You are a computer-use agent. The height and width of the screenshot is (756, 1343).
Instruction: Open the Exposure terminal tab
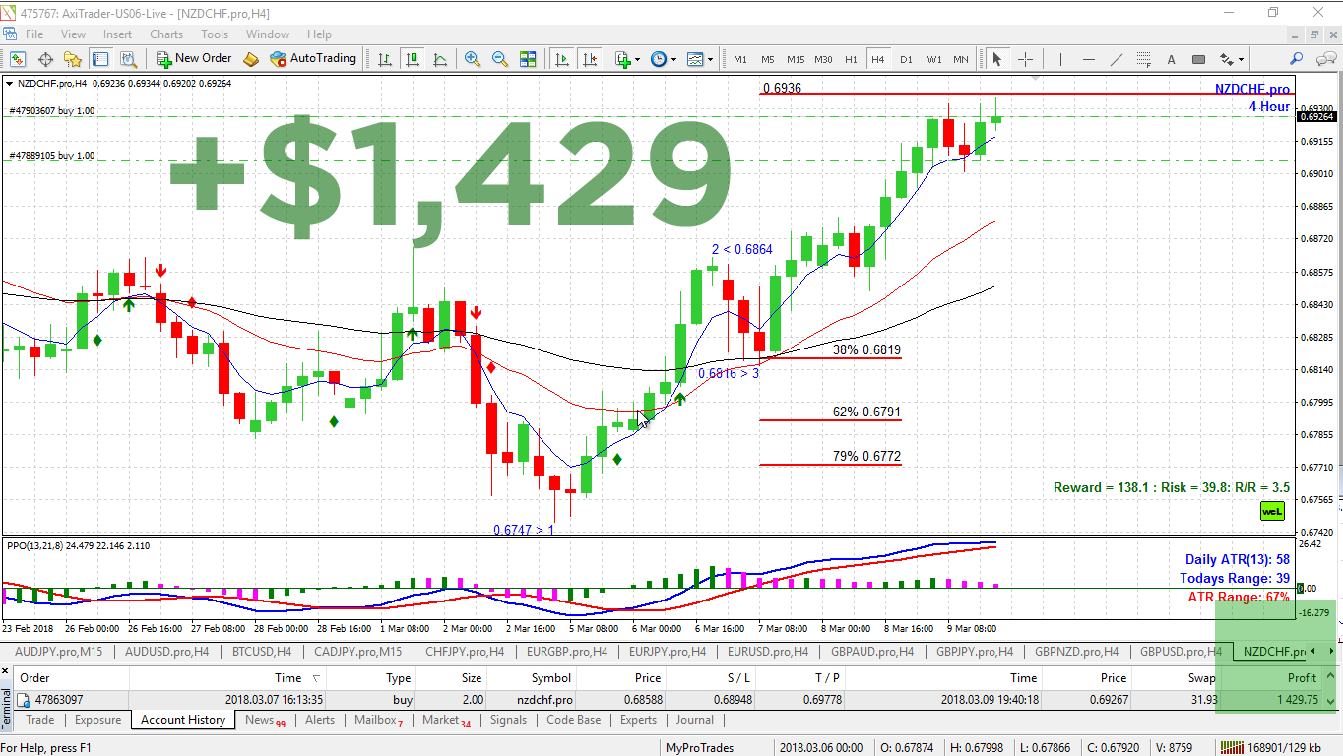(x=98, y=720)
